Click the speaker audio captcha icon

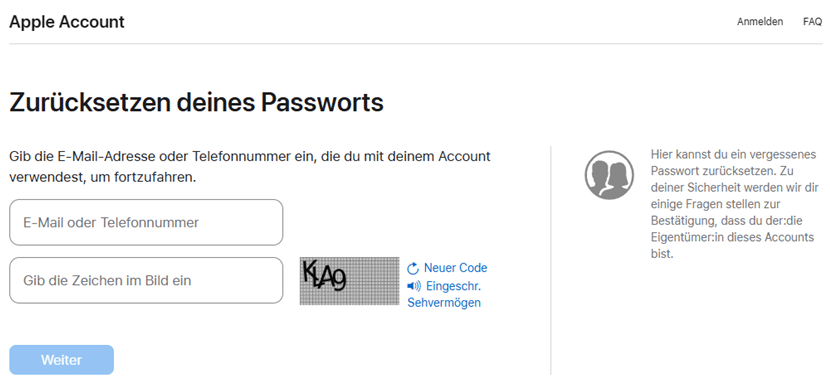click(x=414, y=286)
